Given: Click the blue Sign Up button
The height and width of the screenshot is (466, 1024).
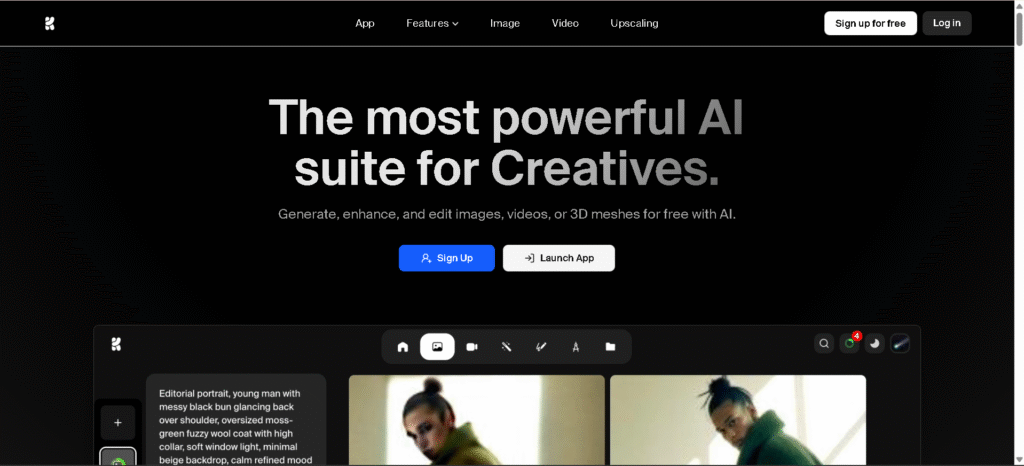Looking at the screenshot, I should [x=447, y=258].
